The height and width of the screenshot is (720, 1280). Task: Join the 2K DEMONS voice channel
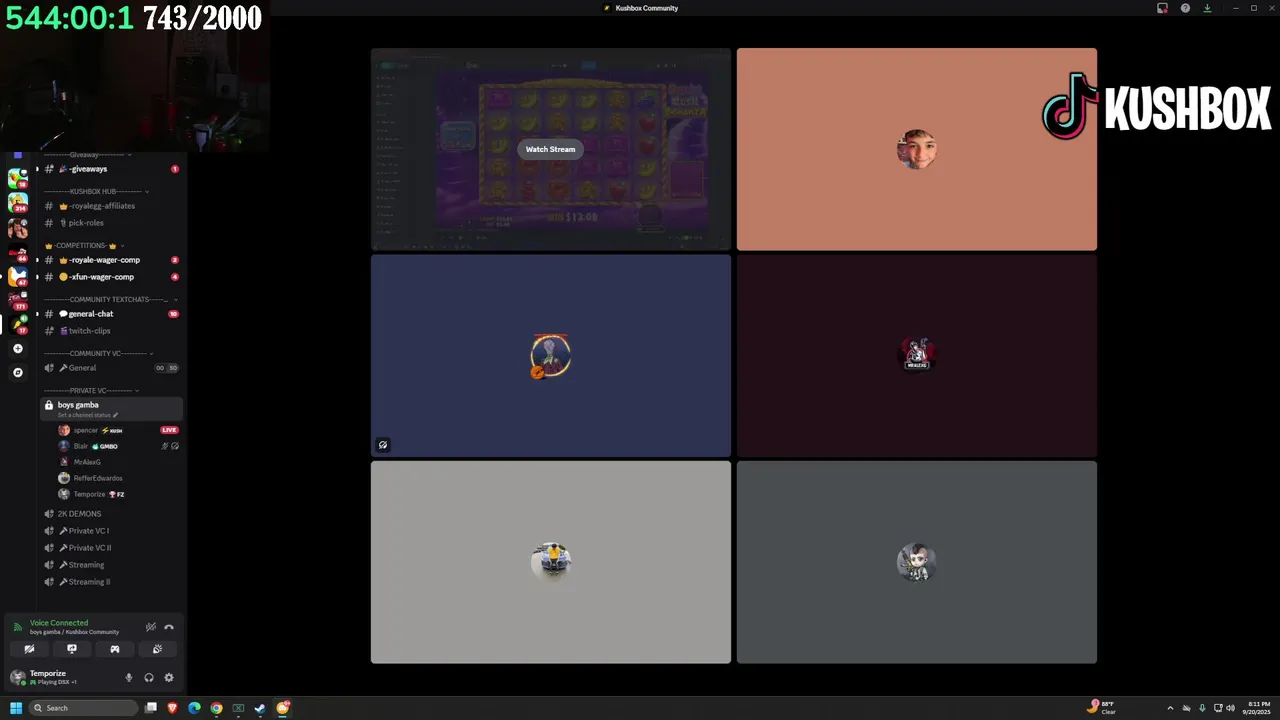point(110,514)
